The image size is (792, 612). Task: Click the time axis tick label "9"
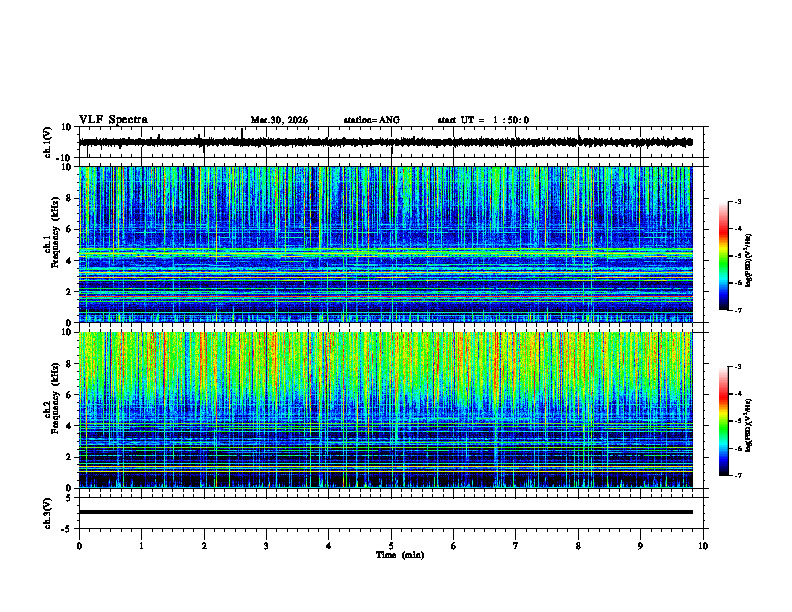pos(640,546)
